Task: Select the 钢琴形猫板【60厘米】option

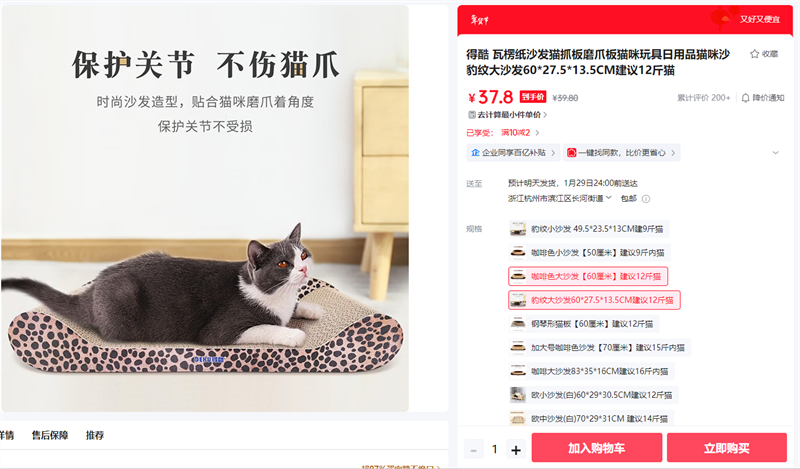Action: (584, 324)
